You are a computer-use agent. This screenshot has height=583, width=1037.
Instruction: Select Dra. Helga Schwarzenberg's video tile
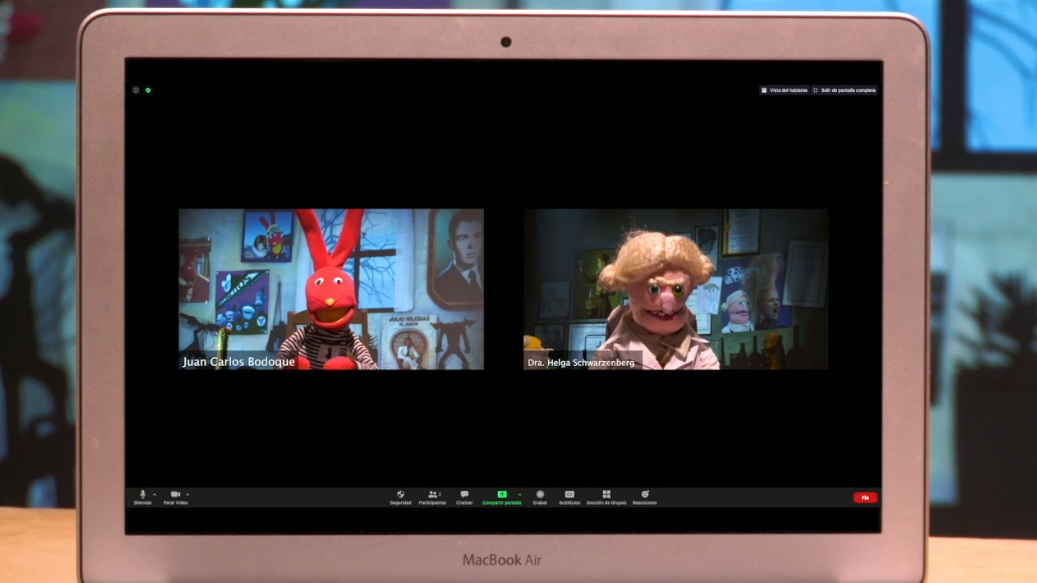click(x=676, y=289)
